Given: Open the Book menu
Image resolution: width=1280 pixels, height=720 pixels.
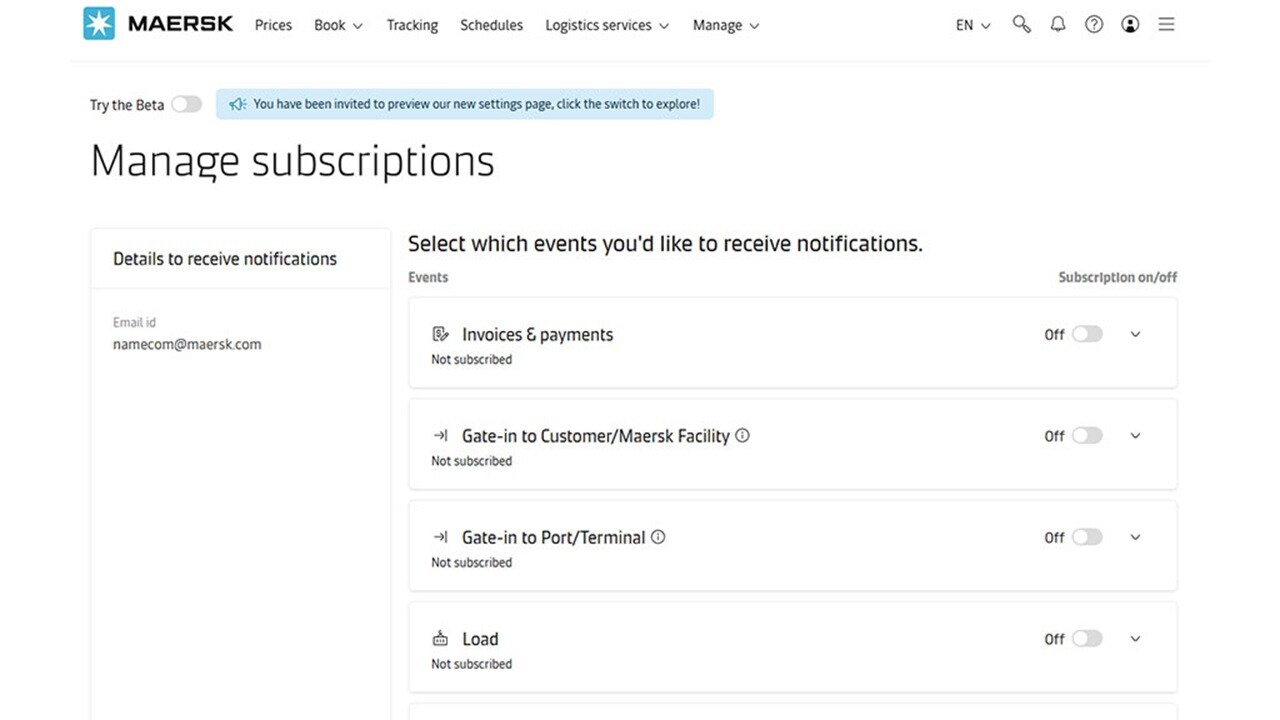Looking at the screenshot, I should [338, 25].
